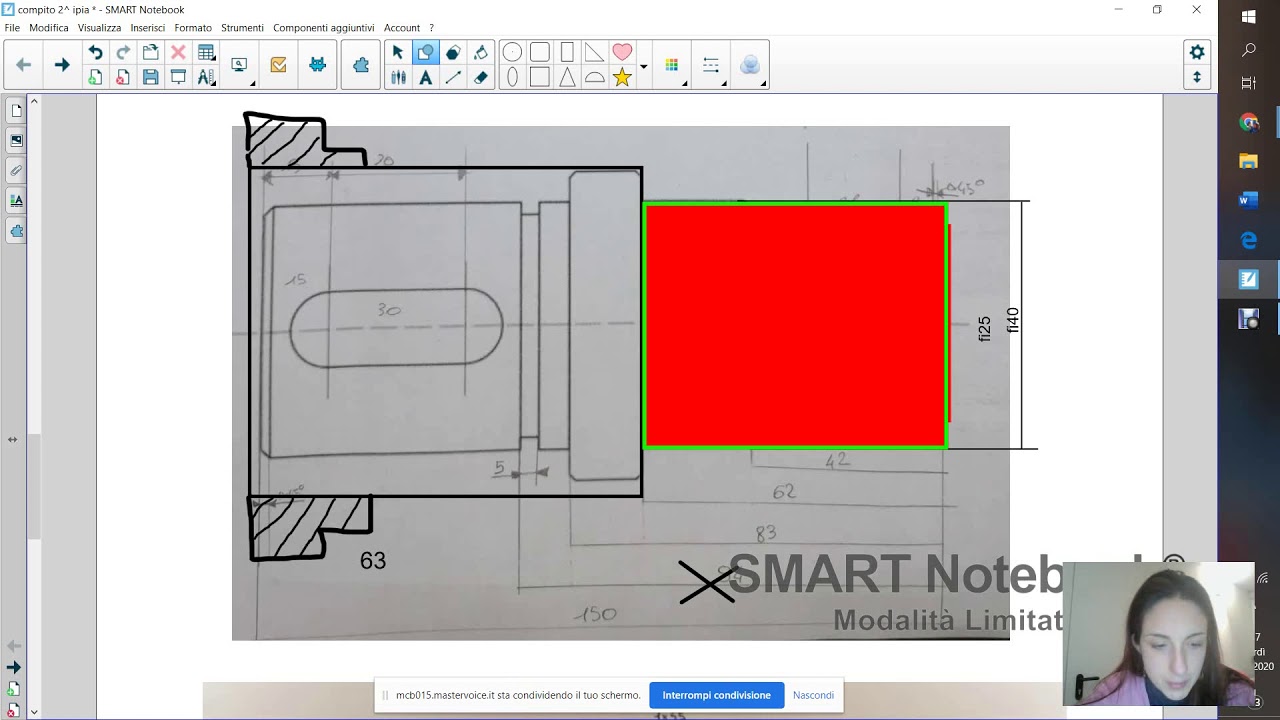
Task: Redo action in toolbar
Action: (123, 53)
